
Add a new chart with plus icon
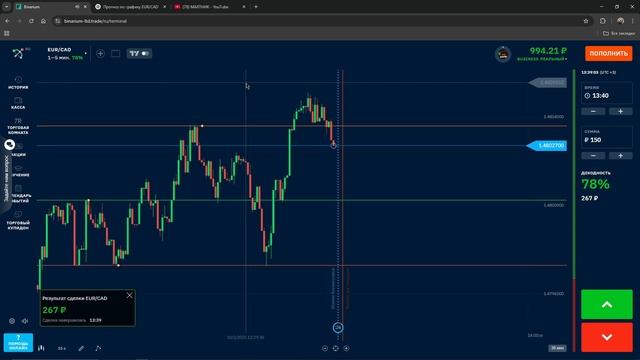100,53
